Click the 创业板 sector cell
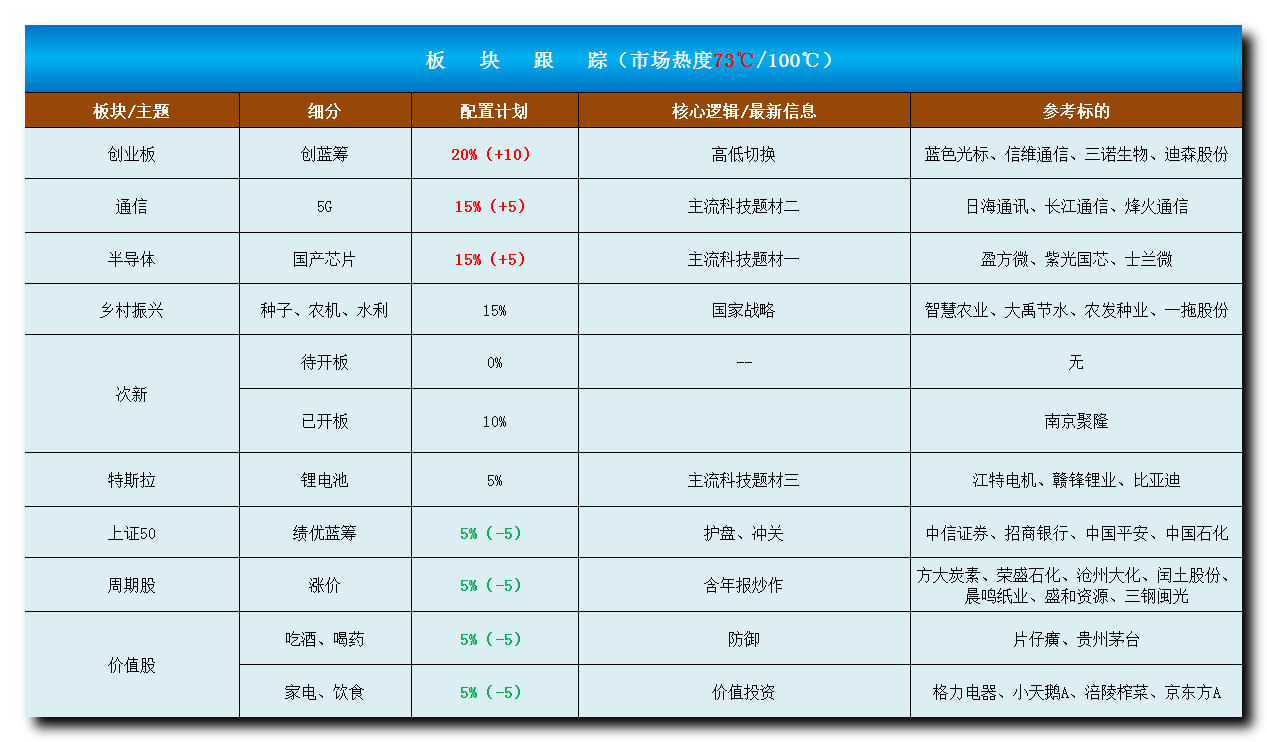 click(132, 154)
